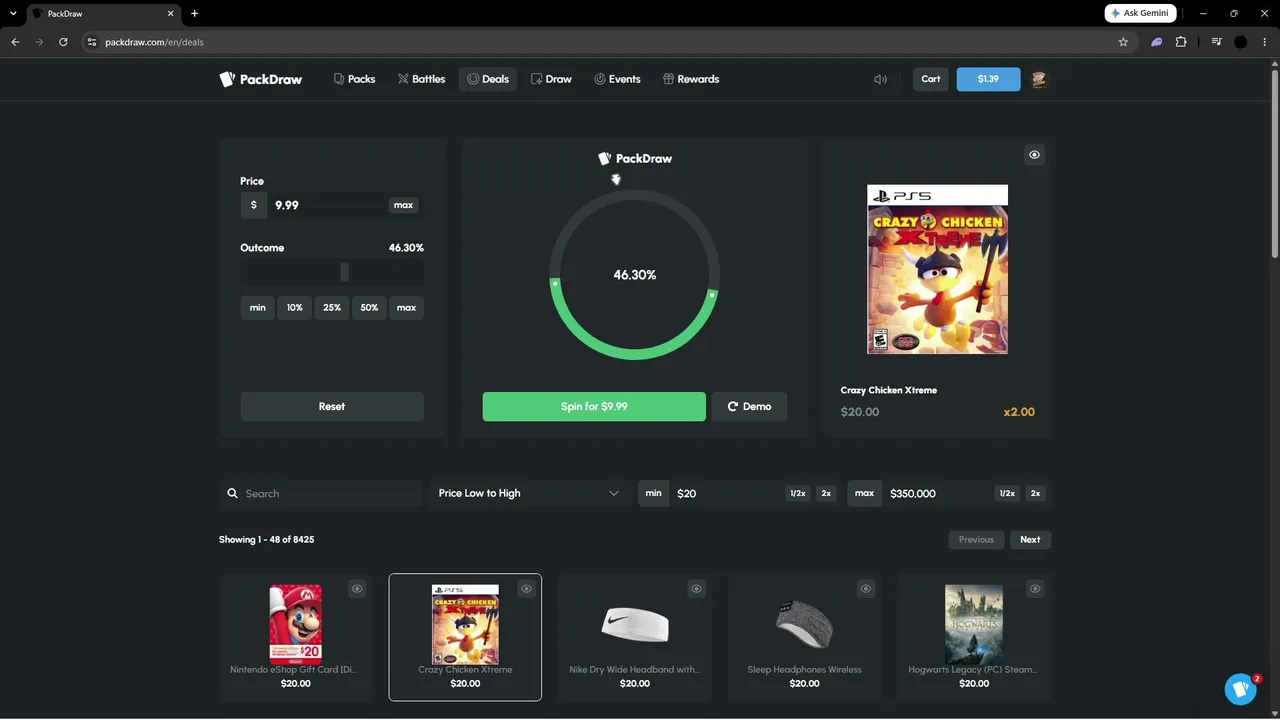Toggle eye icon on Hogwarts Legacy card
Viewport: 1280px width, 720px height.
click(1035, 589)
